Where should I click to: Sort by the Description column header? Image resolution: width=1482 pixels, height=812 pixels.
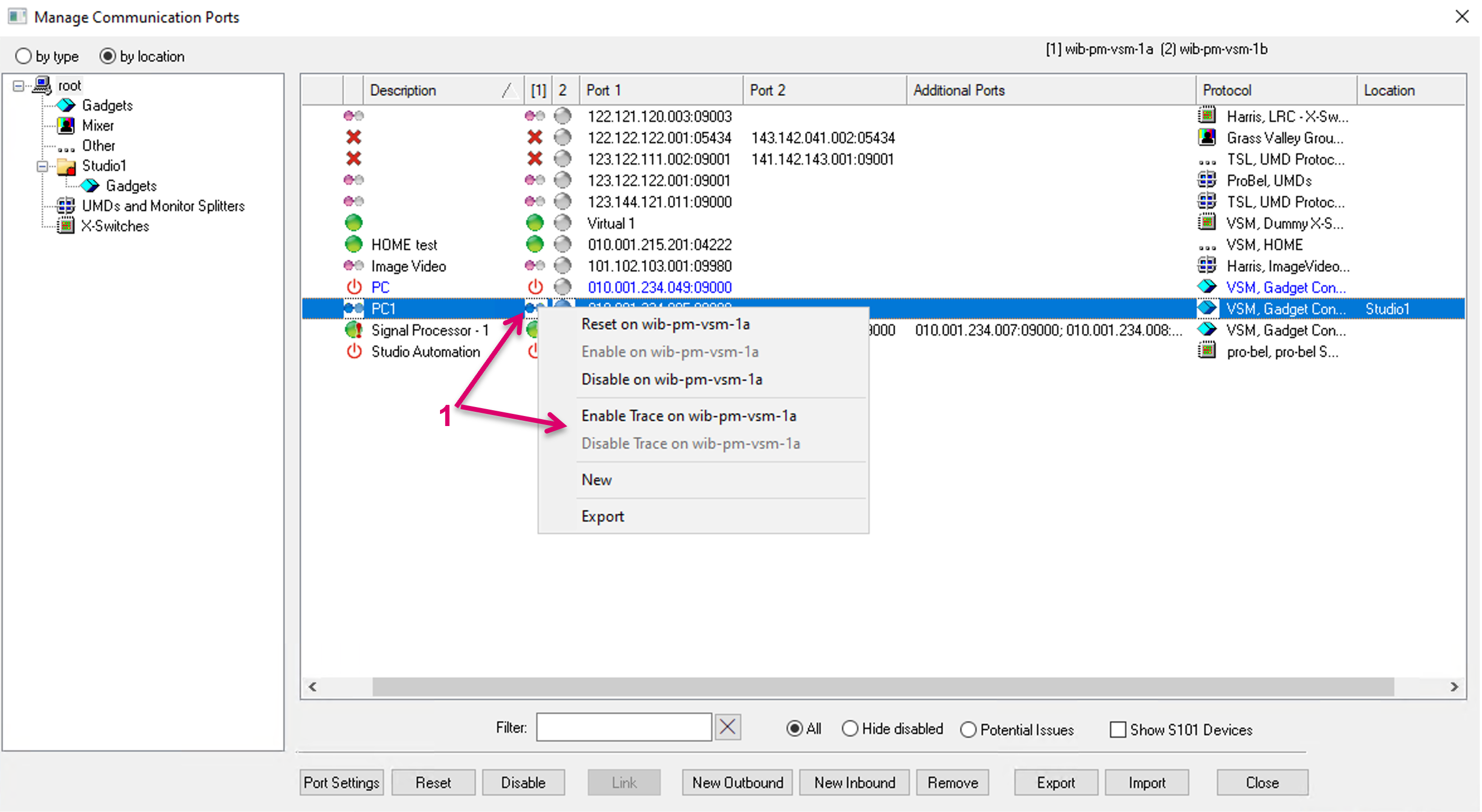403,90
